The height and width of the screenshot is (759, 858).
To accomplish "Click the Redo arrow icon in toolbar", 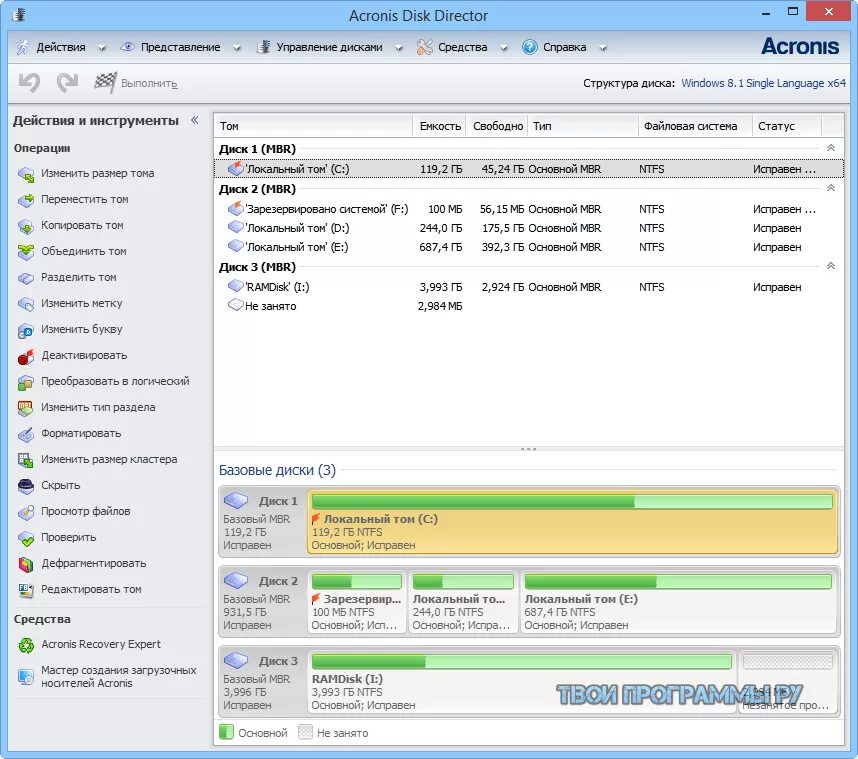I will pos(67,83).
